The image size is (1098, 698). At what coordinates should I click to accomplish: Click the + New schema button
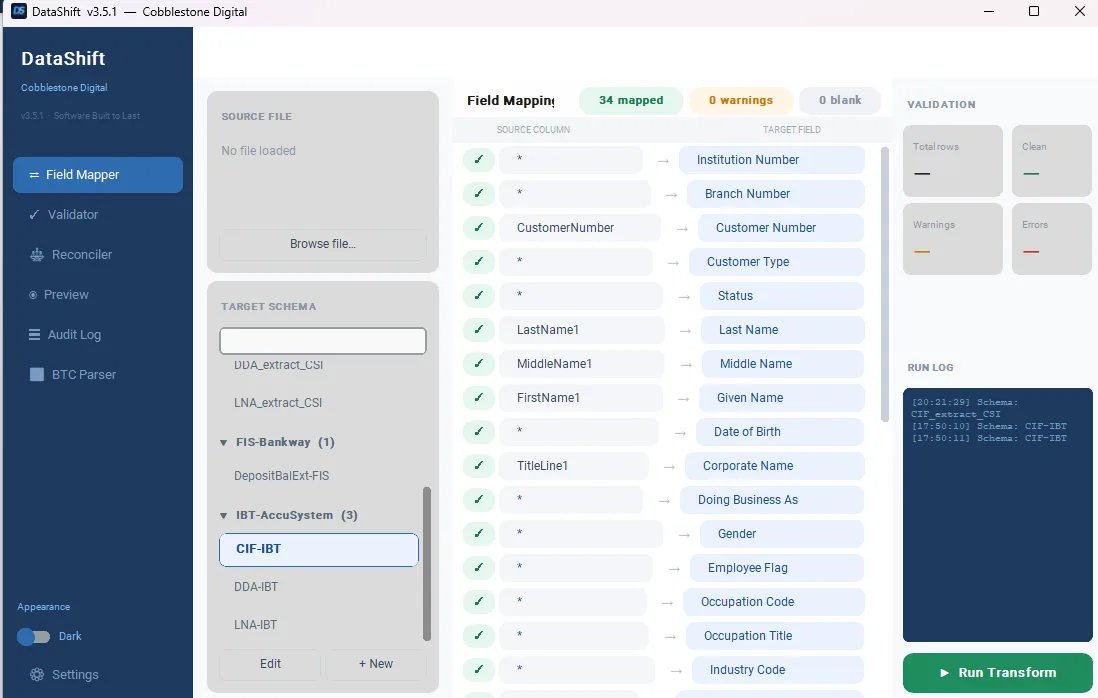coord(376,664)
